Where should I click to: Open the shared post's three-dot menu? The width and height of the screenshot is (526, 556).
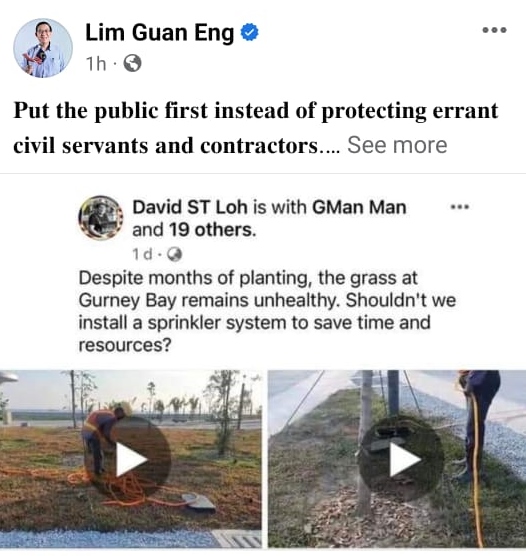pyautogui.click(x=460, y=206)
